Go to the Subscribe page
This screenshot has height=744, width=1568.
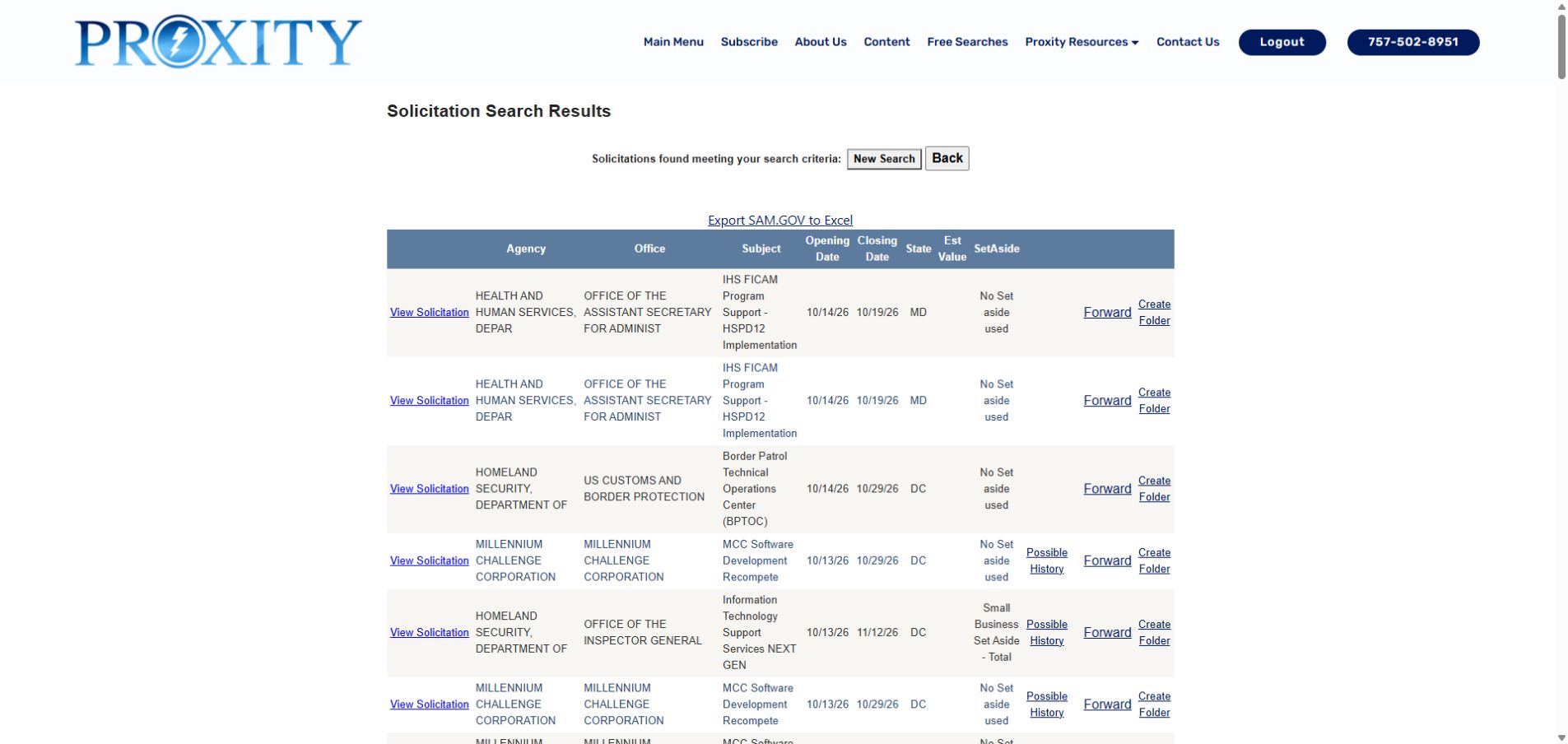[749, 42]
